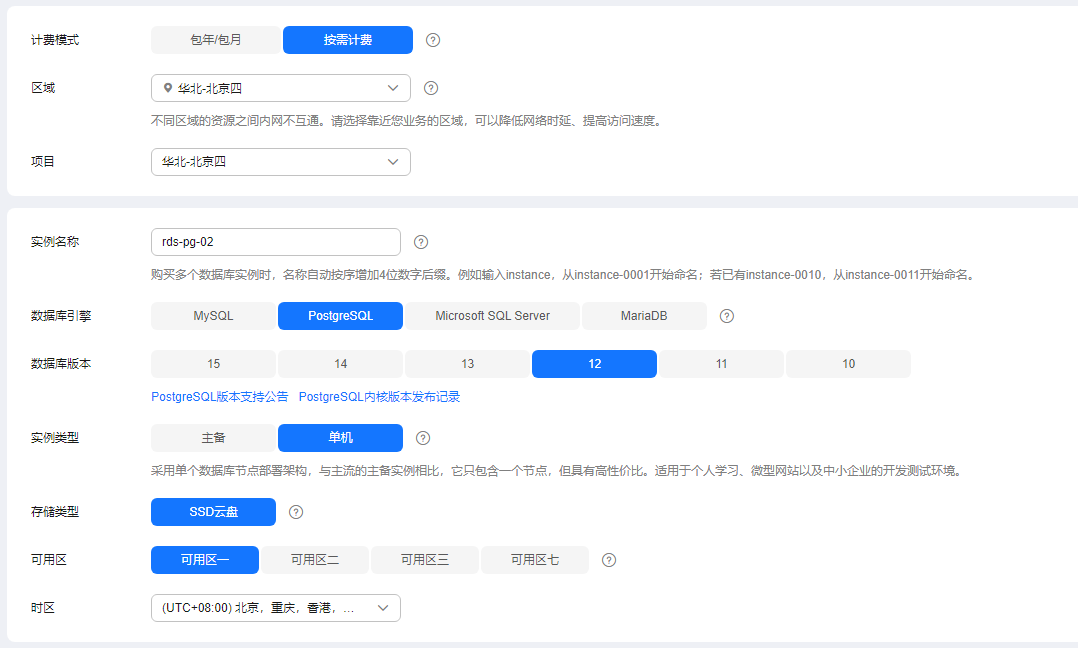Choose 可用区三 availability zone
The height and width of the screenshot is (648, 1078).
[x=425, y=560]
